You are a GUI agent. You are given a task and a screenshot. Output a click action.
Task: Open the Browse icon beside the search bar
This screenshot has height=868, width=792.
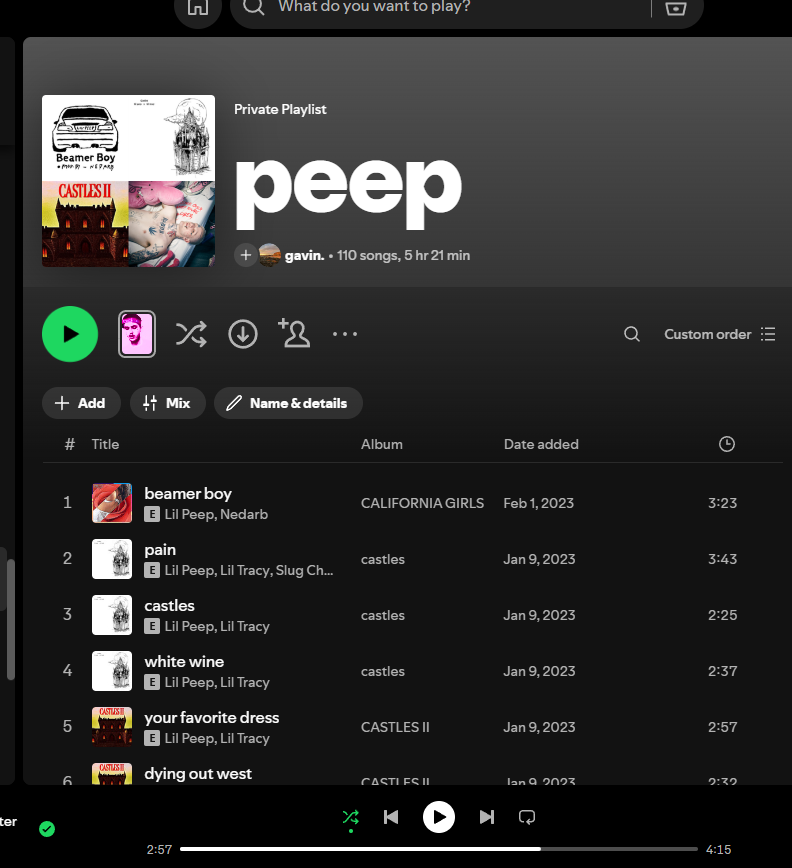pyautogui.click(x=675, y=8)
